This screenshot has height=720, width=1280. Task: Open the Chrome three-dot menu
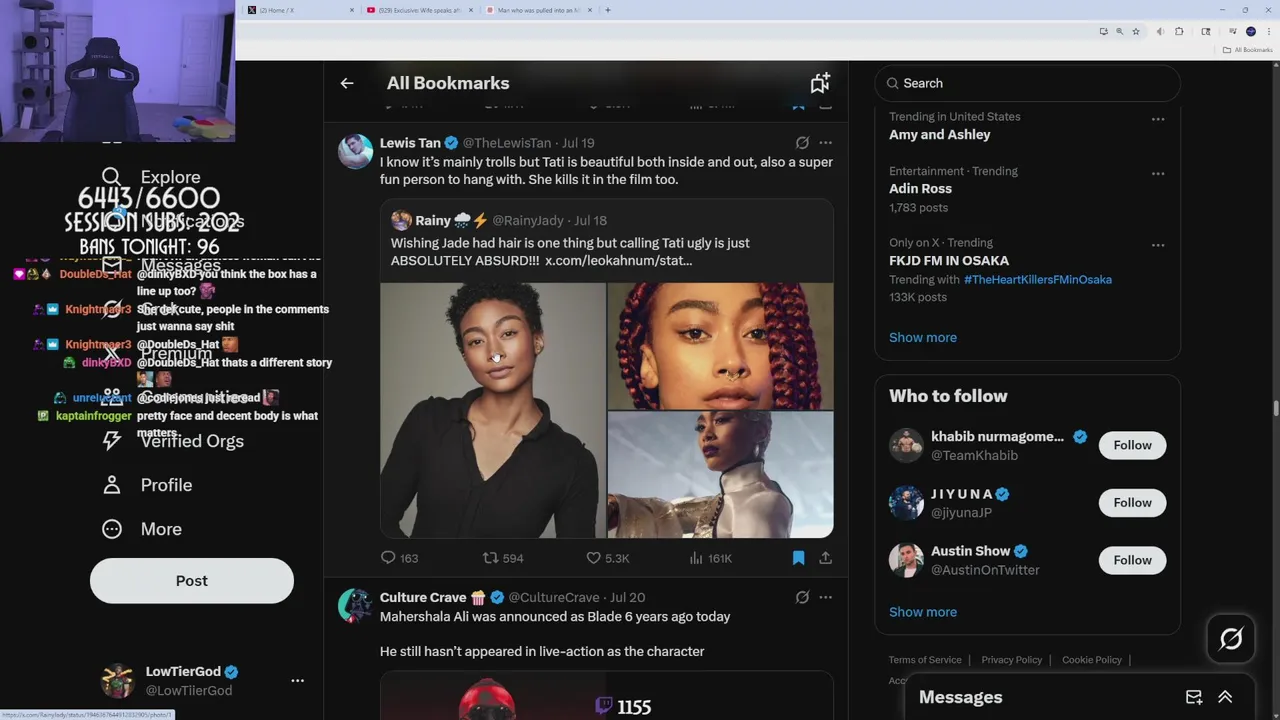click(x=1268, y=31)
